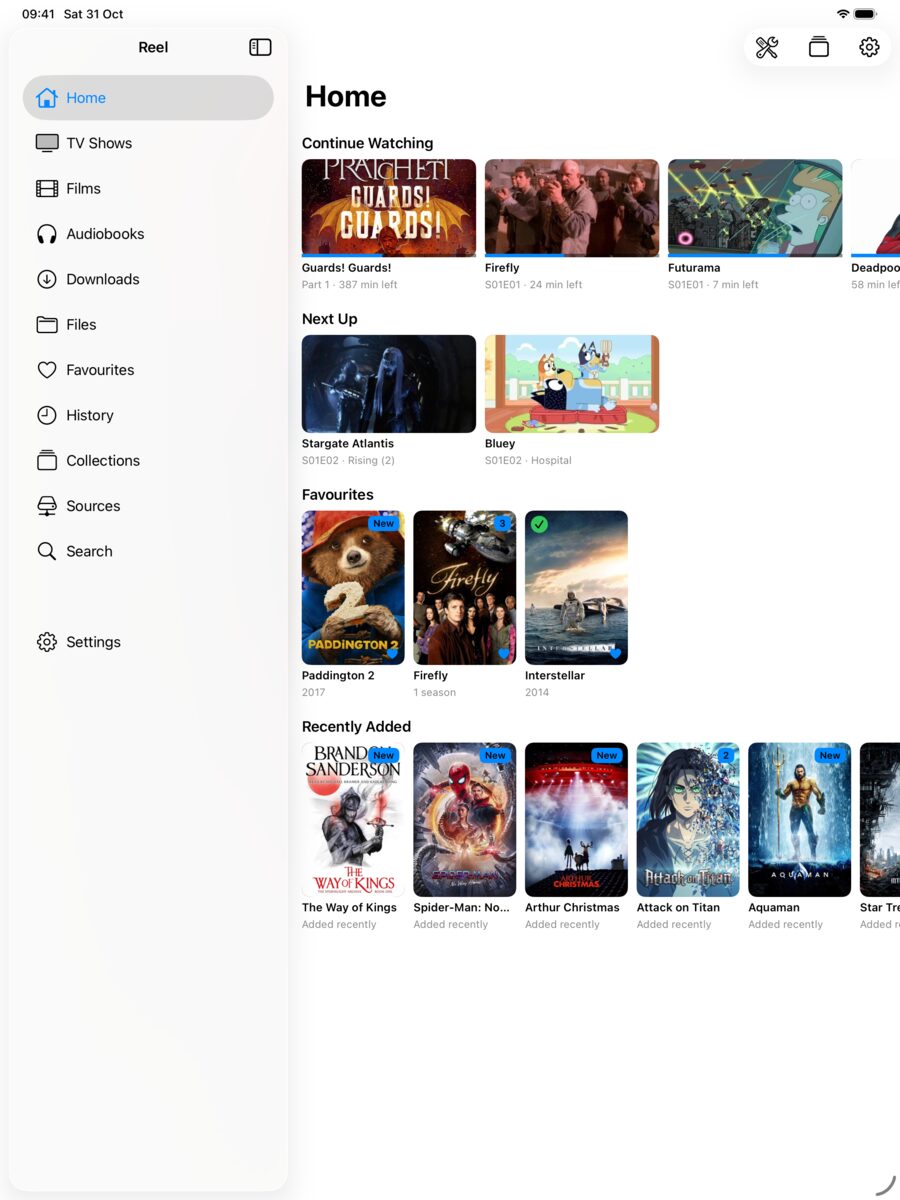Click the Recently Added heading
The width and height of the screenshot is (900, 1200).
coord(356,727)
